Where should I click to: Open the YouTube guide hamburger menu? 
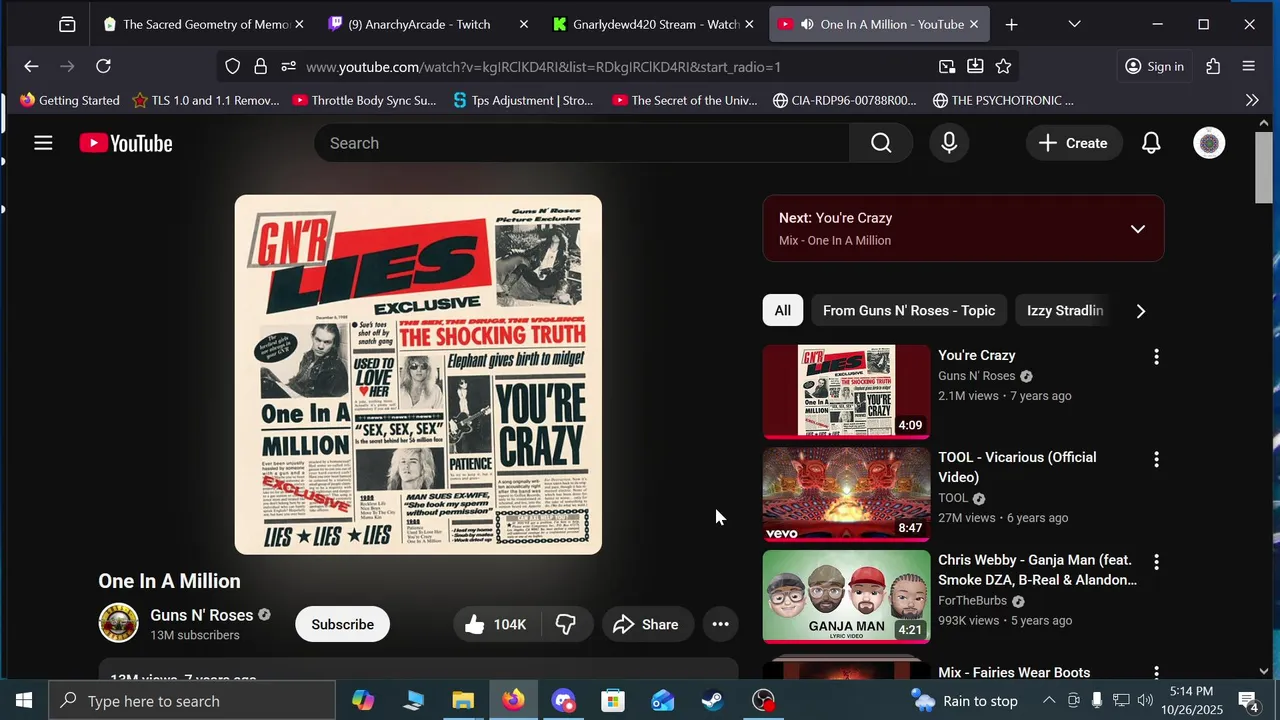(43, 143)
